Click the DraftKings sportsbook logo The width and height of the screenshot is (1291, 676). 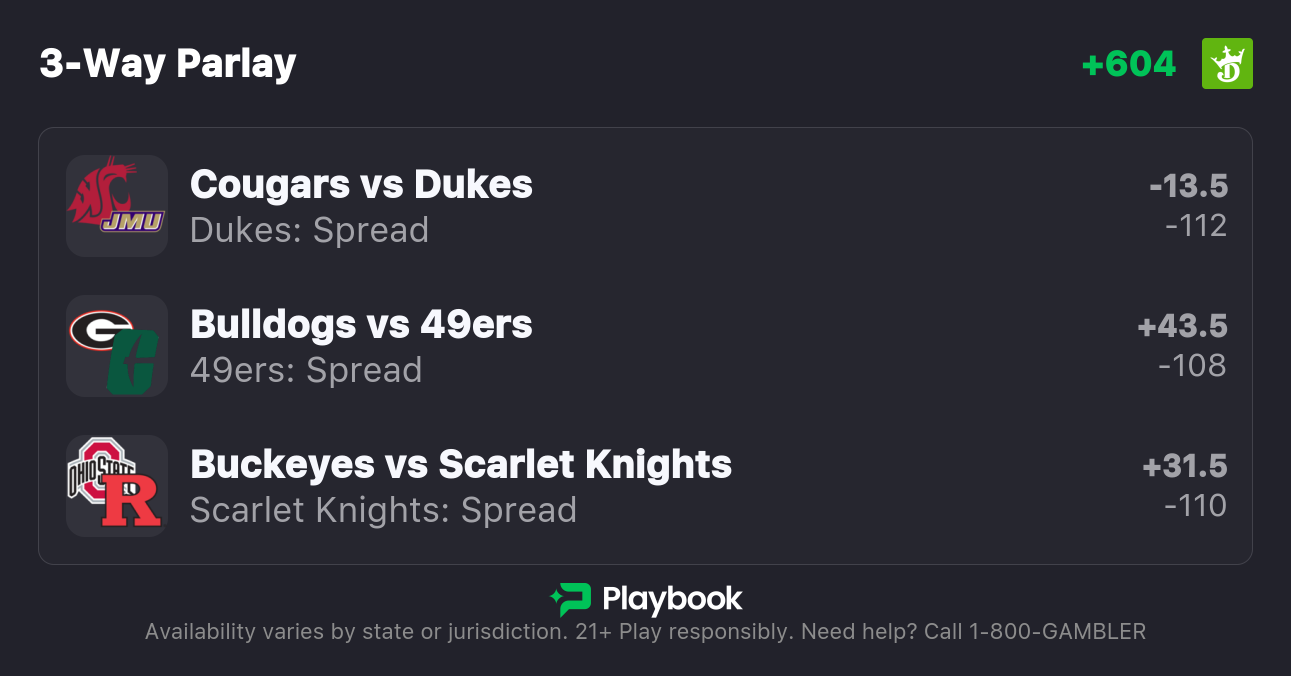click(1227, 64)
